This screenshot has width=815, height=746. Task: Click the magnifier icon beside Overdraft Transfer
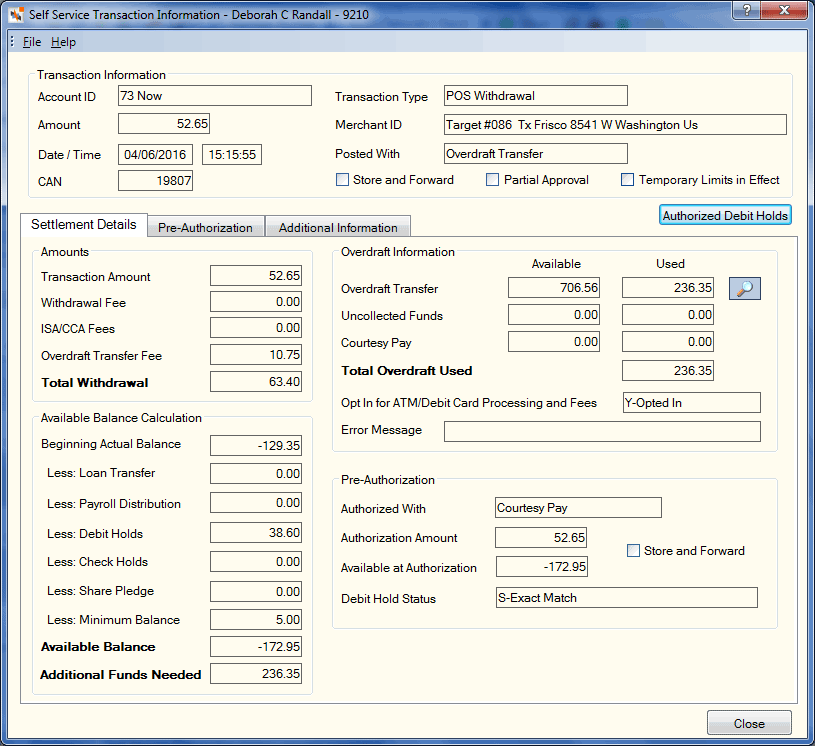(x=744, y=288)
